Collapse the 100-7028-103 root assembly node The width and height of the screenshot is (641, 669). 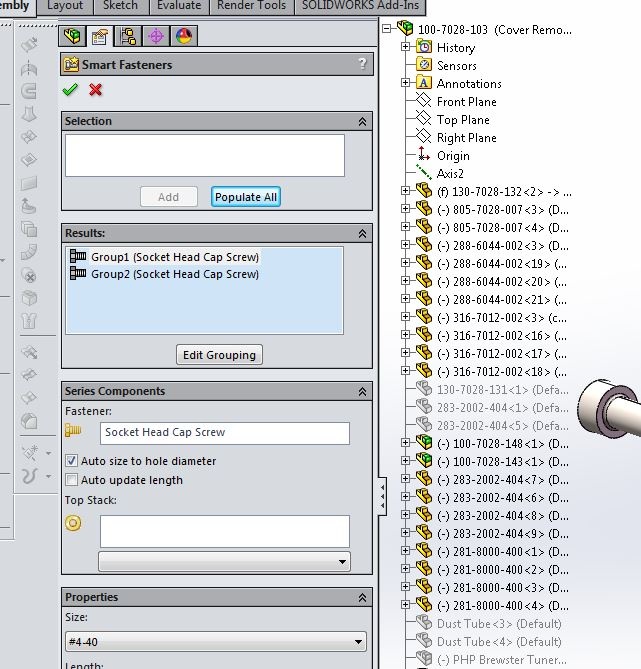[x=387, y=29]
